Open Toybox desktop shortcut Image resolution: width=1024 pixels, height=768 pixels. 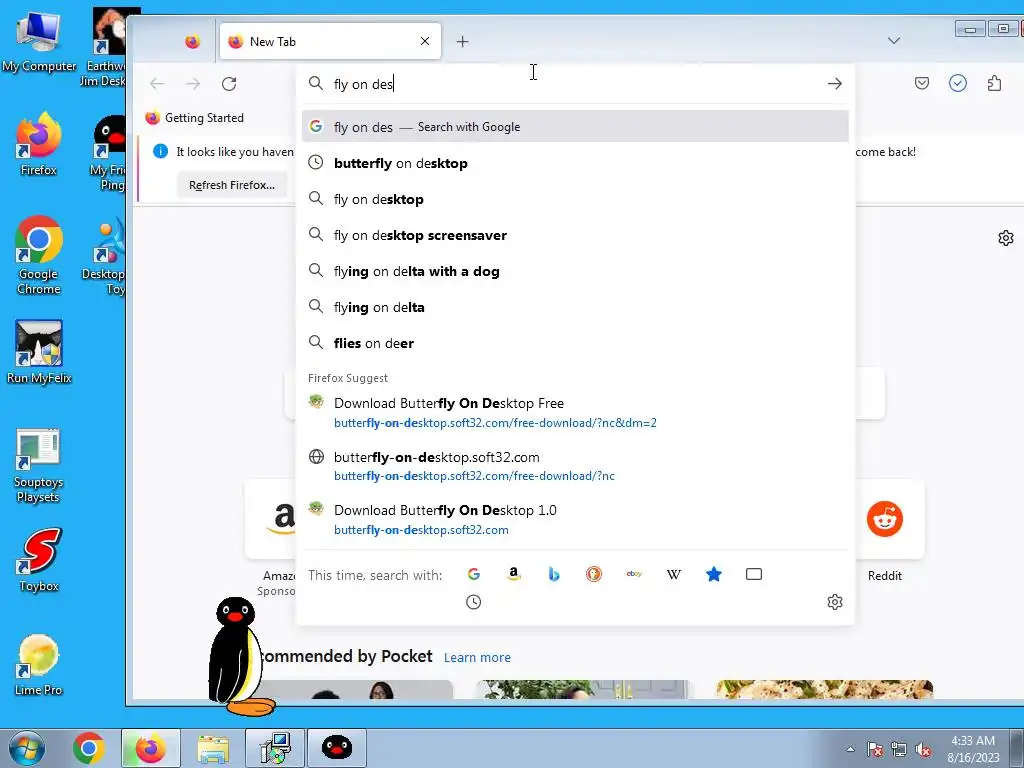point(39,559)
